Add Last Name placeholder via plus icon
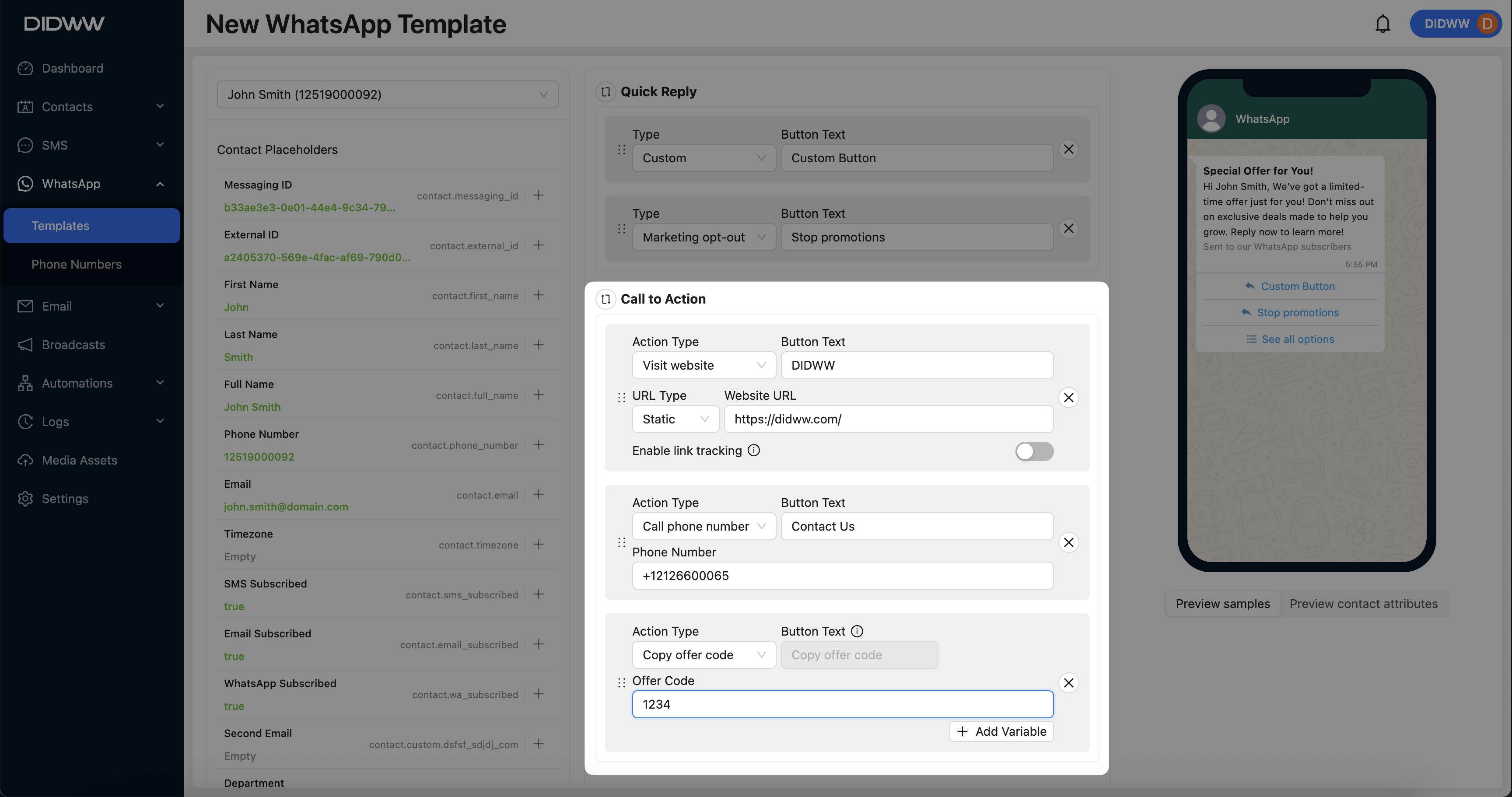 click(x=538, y=345)
